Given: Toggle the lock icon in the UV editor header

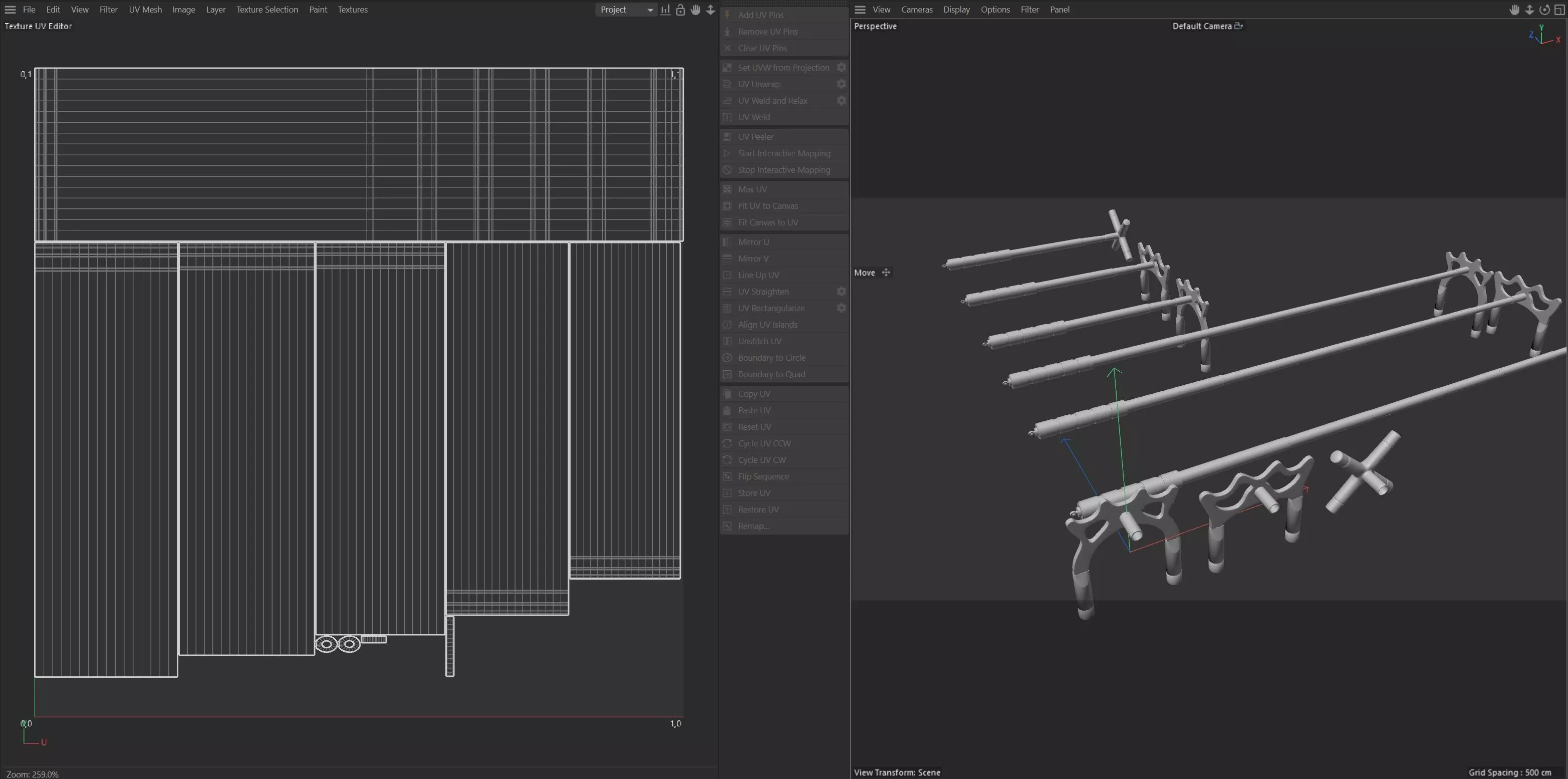Looking at the screenshot, I should coord(680,10).
